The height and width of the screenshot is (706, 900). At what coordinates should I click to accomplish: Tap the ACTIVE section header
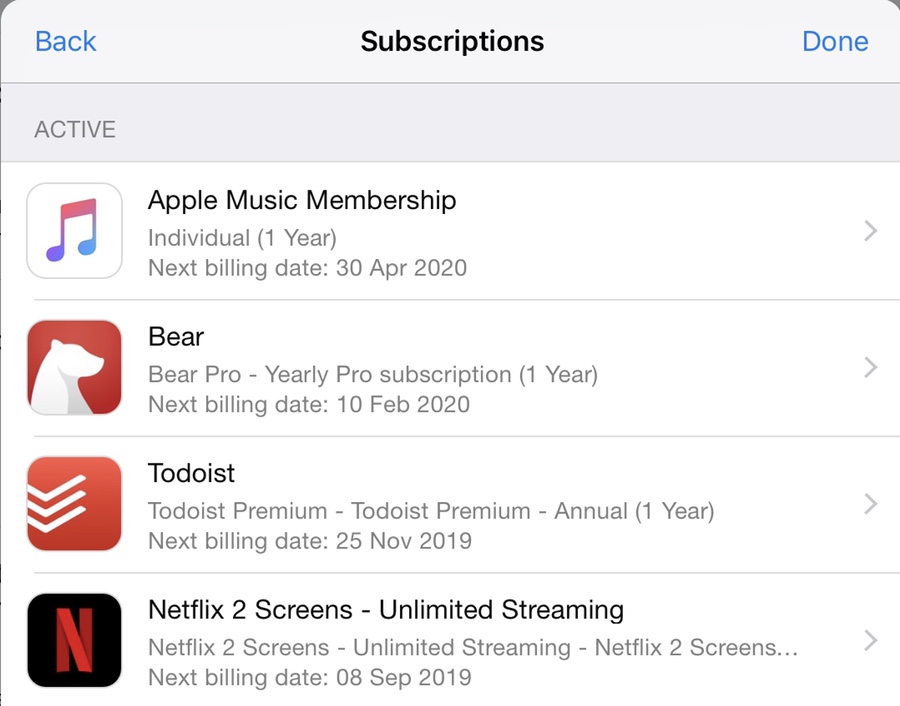tap(75, 130)
